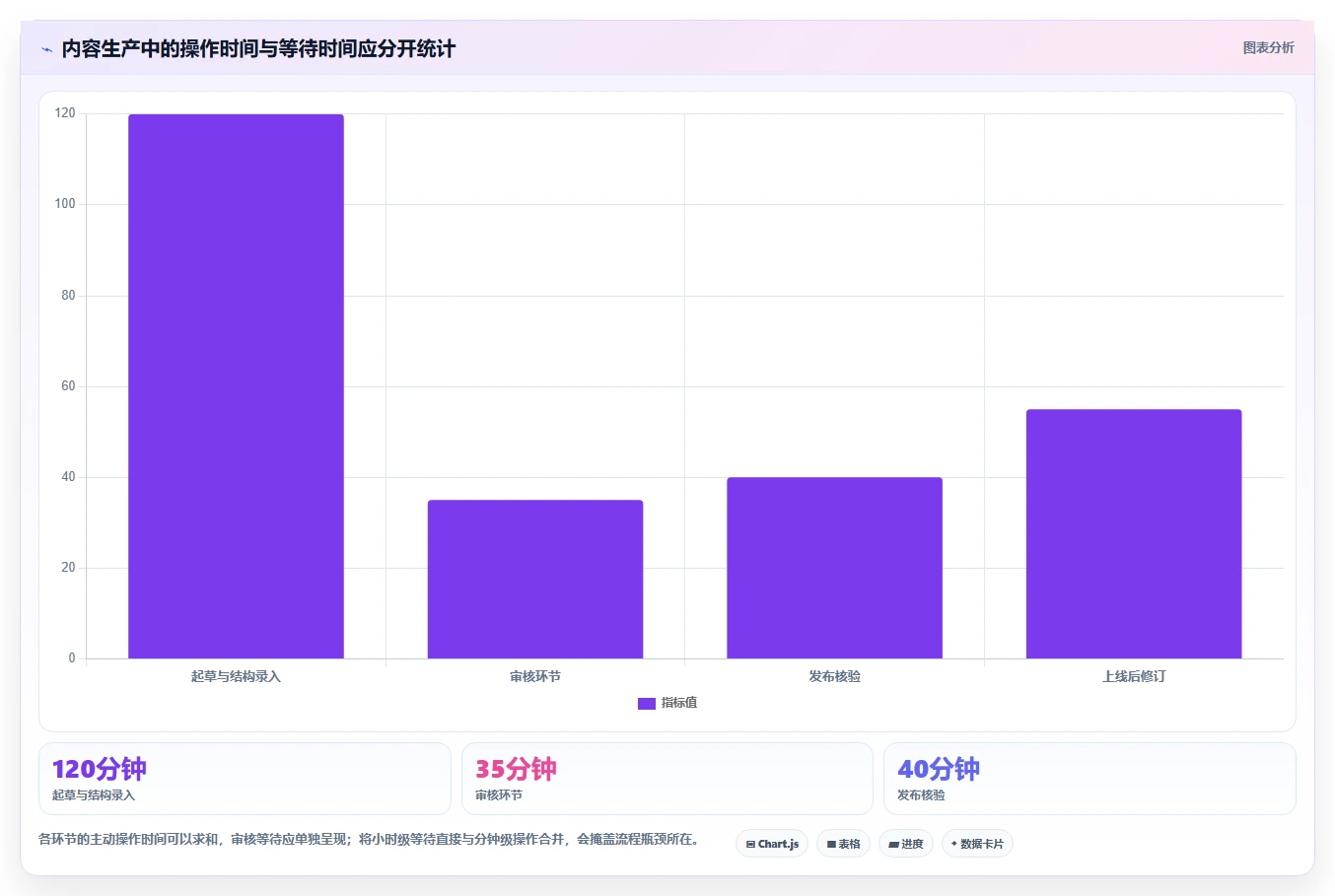Click the 上线后修订 x-axis label
The height and width of the screenshot is (896, 1335).
point(1134,676)
